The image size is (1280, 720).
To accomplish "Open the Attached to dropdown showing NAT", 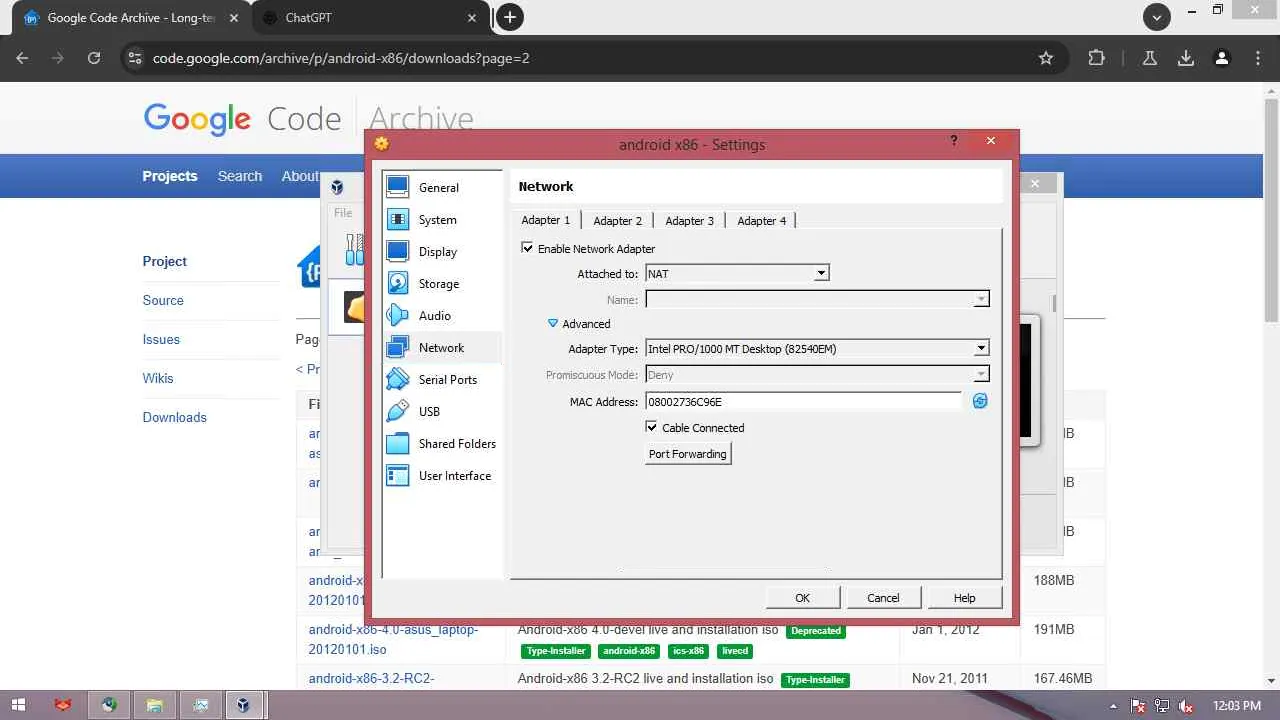I will pos(737,273).
